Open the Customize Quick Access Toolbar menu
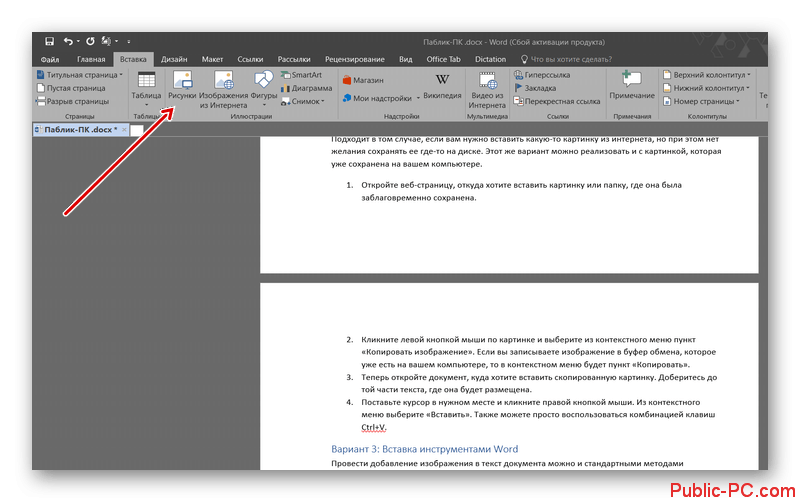 [129, 42]
